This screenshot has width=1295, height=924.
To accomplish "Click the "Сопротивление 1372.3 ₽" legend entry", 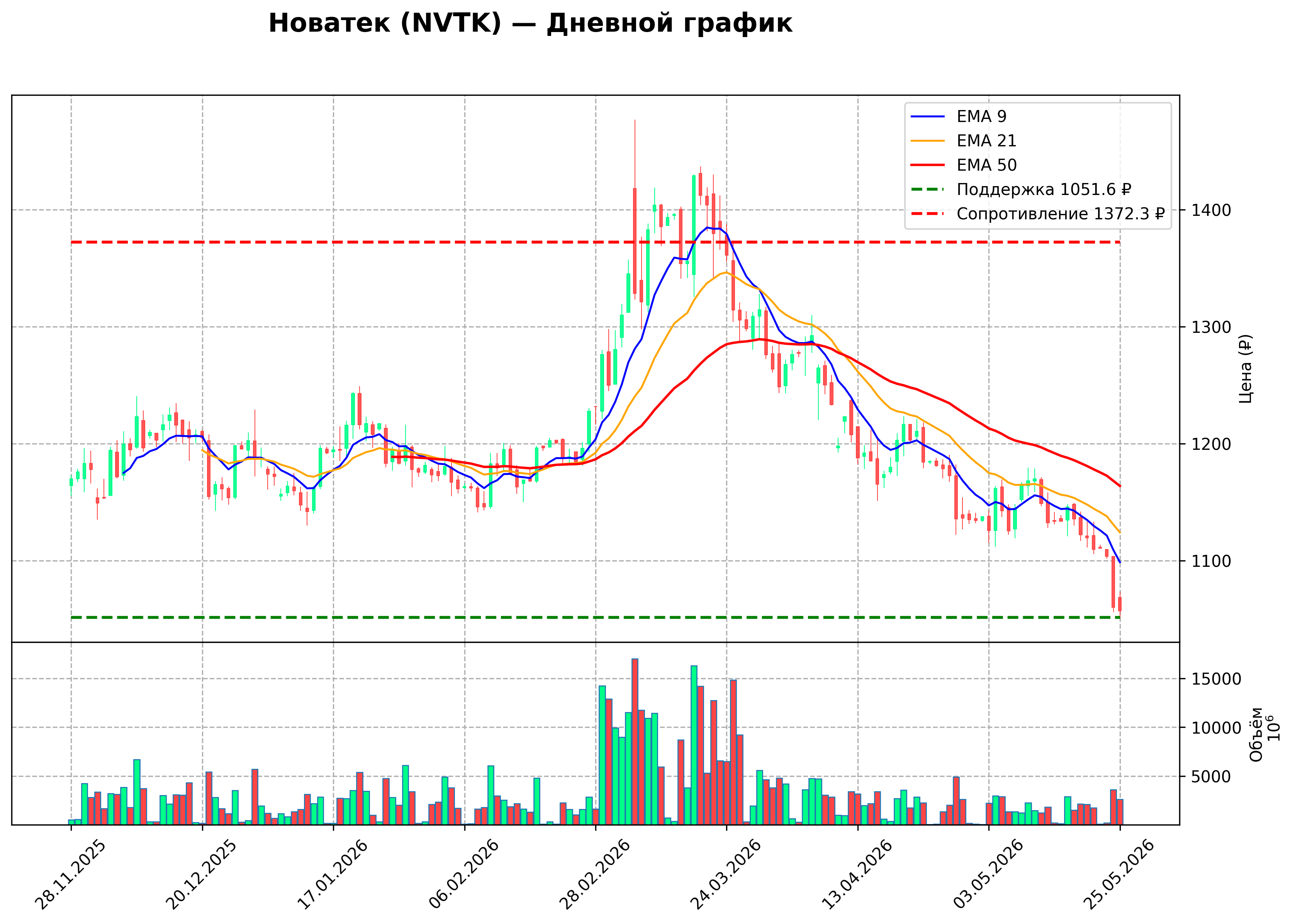I will [1061, 214].
